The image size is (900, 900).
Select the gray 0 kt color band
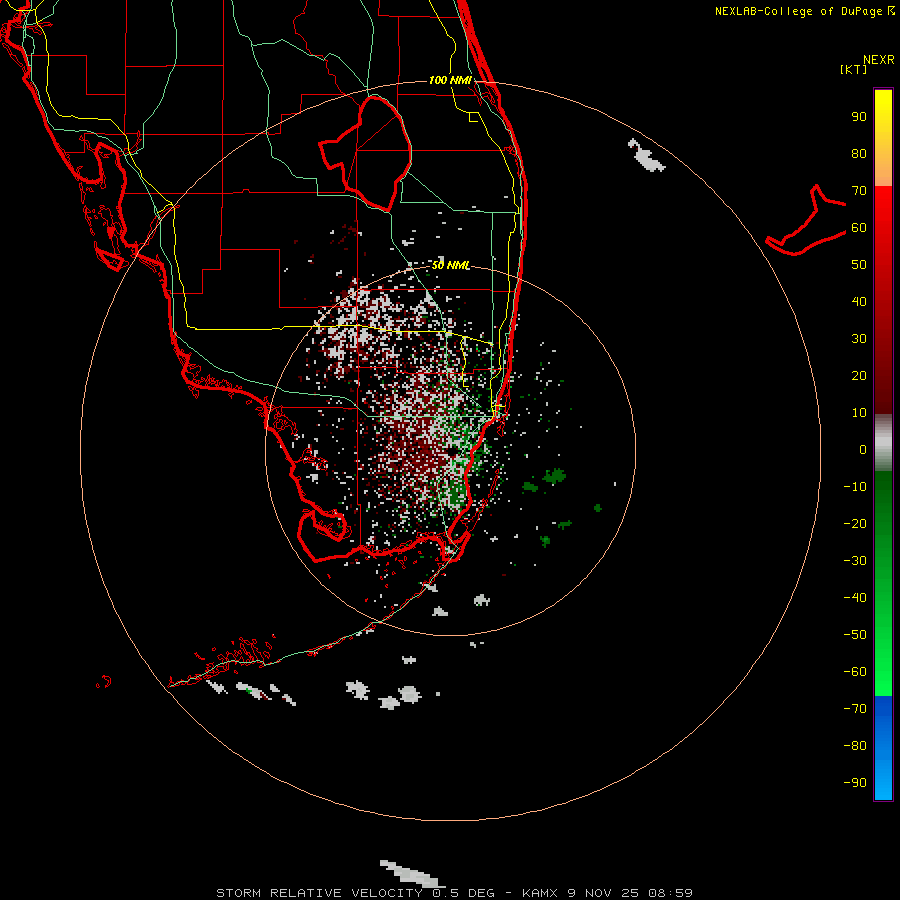point(883,442)
